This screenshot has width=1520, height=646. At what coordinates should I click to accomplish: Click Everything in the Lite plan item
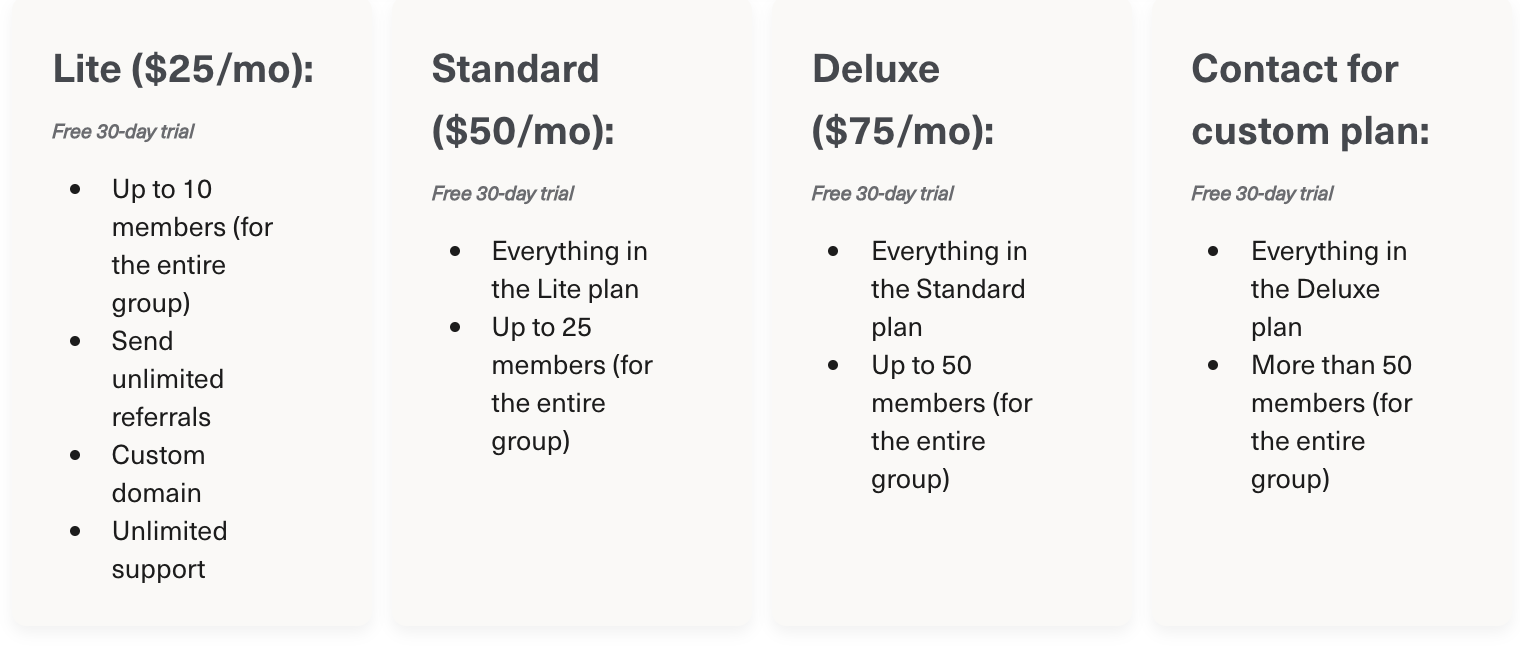(569, 270)
